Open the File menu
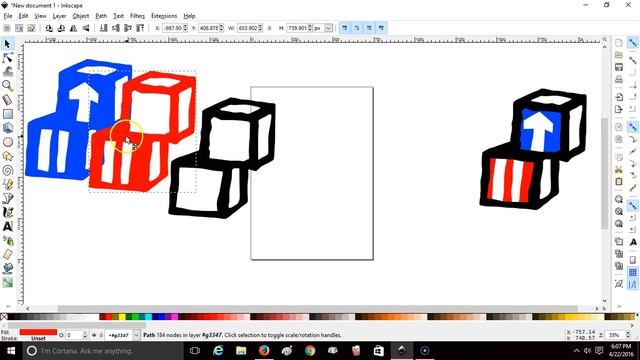The height and width of the screenshot is (360, 640). (8, 16)
